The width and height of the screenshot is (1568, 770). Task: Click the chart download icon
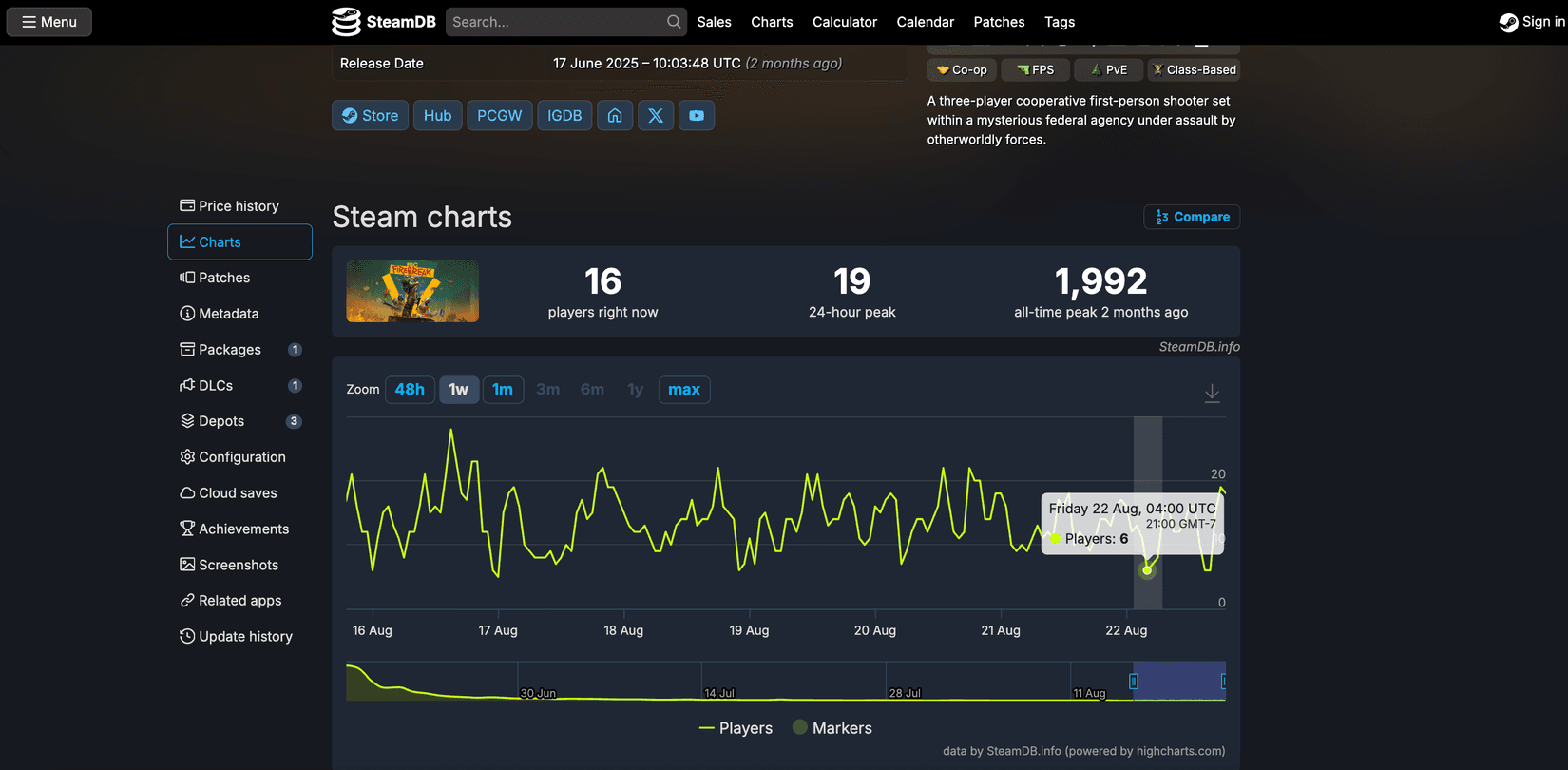coord(1212,393)
